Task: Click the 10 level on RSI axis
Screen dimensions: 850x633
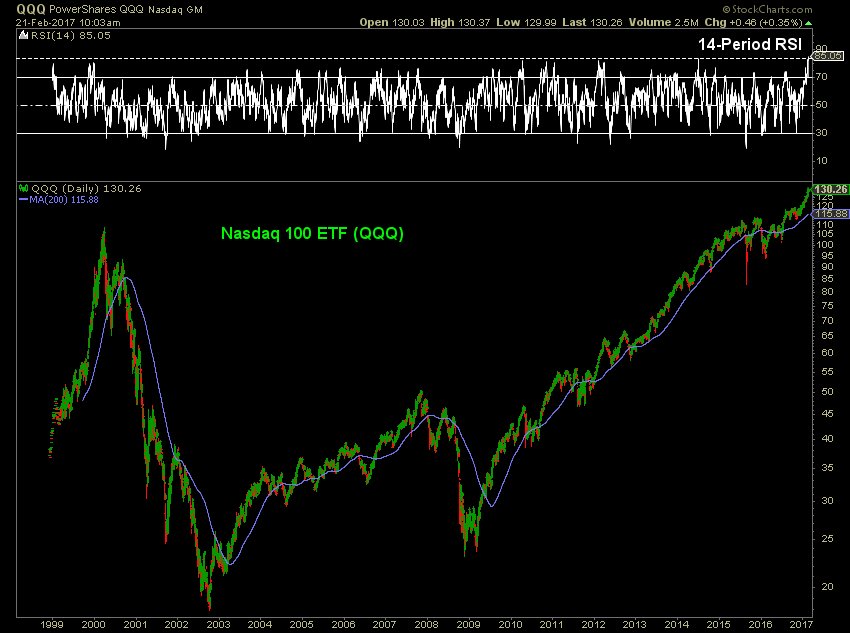Action: click(821, 161)
